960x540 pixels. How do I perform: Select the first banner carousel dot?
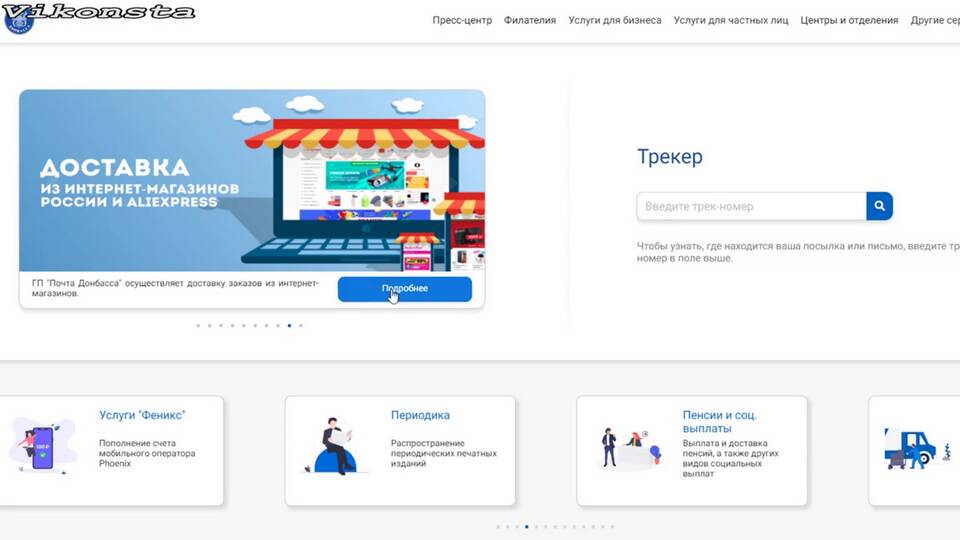click(x=198, y=326)
